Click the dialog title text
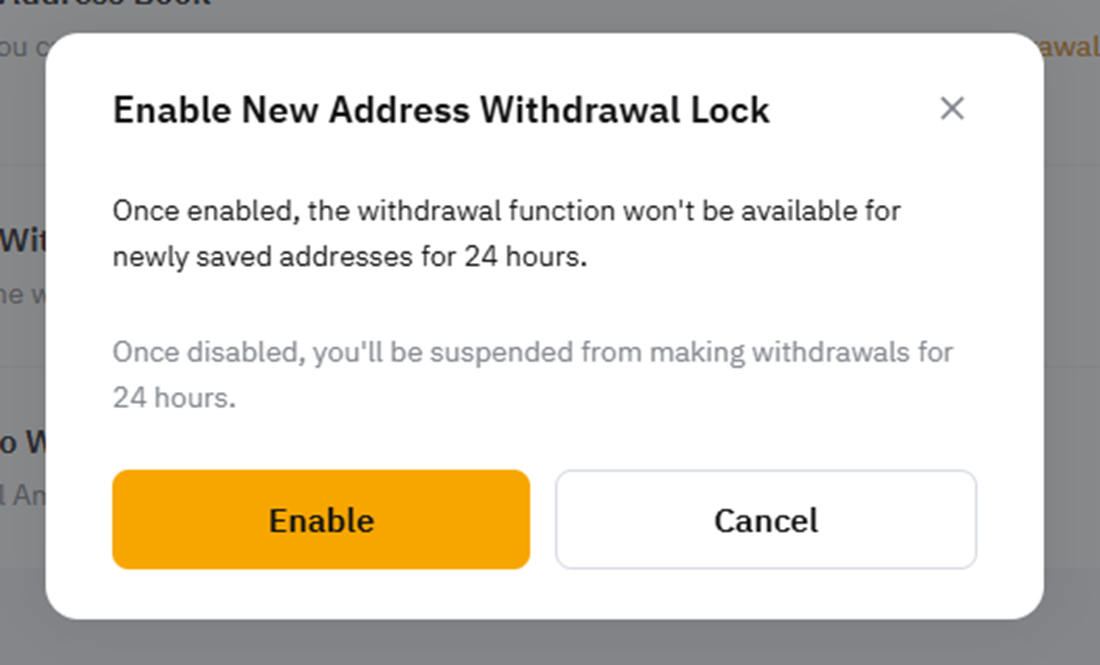 pos(443,110)
